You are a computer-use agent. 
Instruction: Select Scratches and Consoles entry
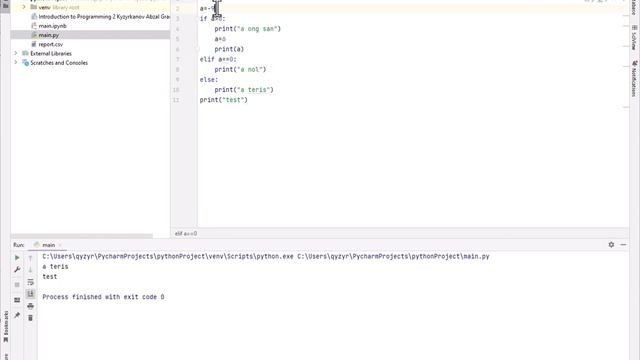59,63
